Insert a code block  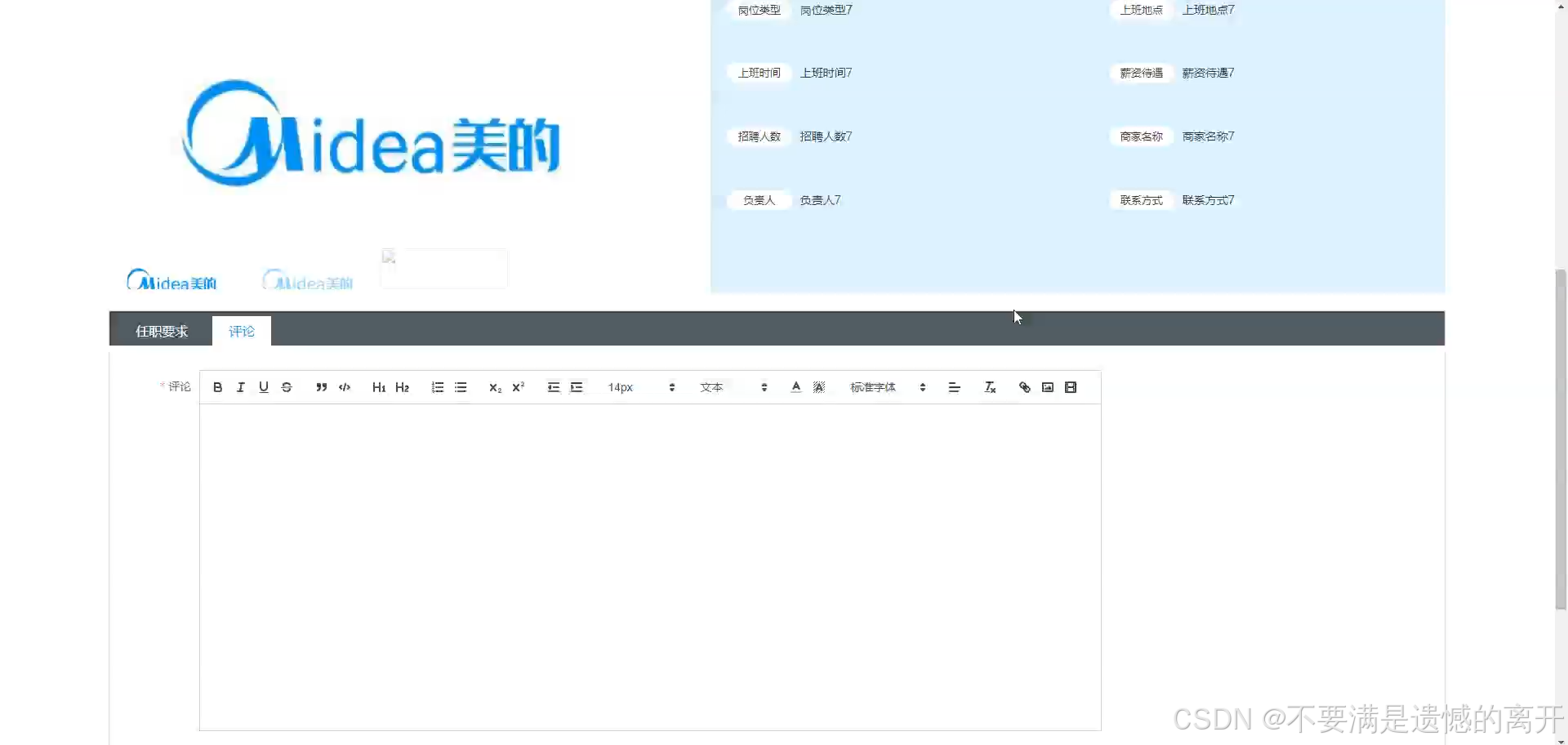click(x=345, y=387)
